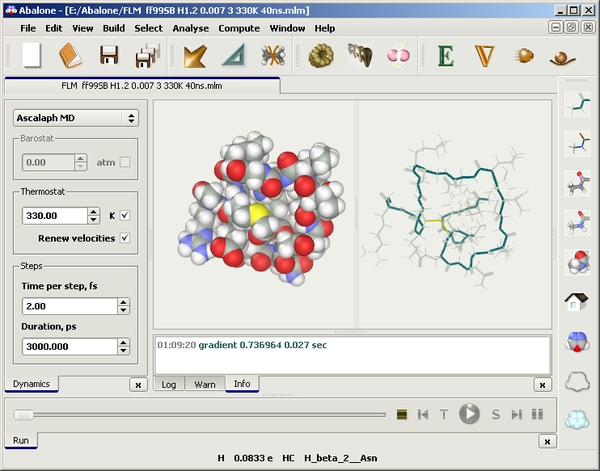Increase the Time per step value
The width and height of the screenshot is (600, 471).
(x=124, y=301)
